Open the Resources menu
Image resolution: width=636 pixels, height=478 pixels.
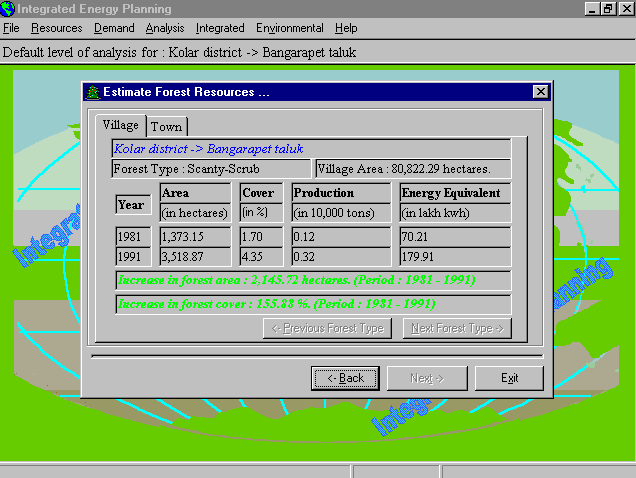click(56, 28)
